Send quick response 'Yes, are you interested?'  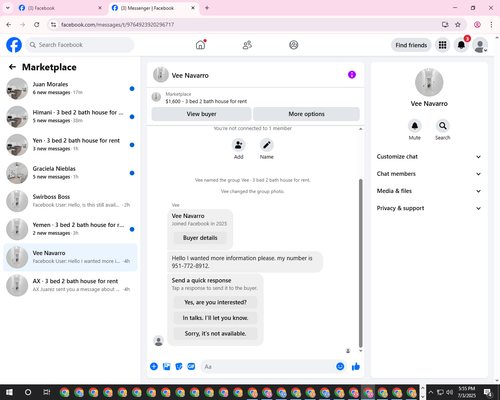click(215, 302)
